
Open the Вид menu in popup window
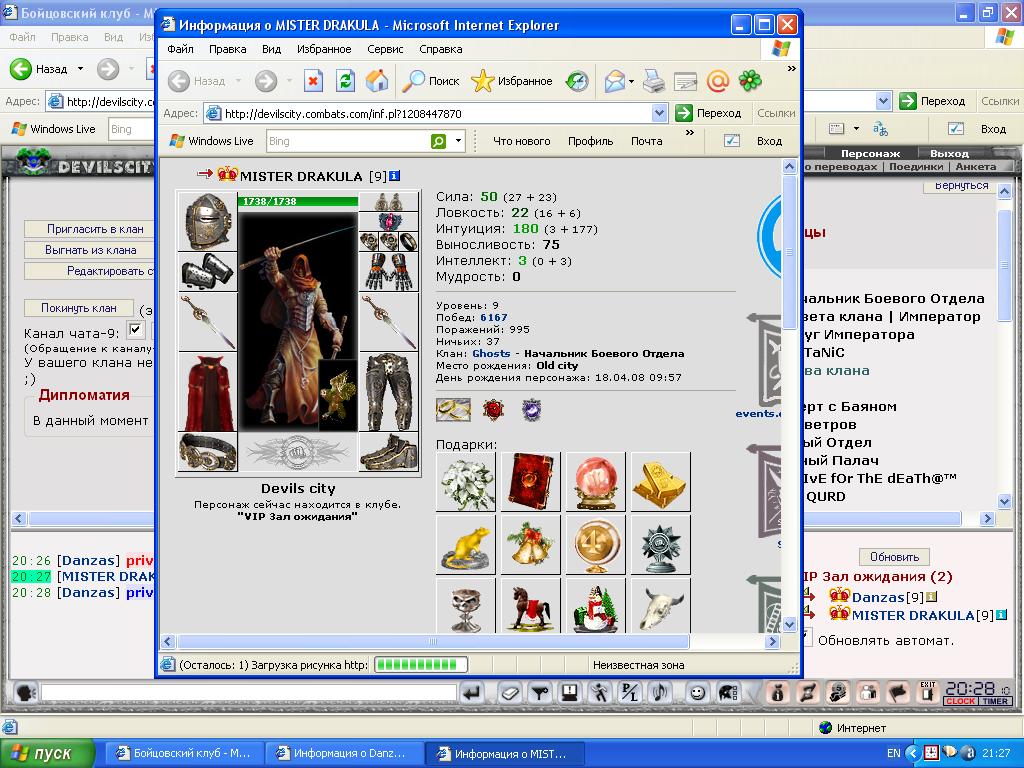click(x=271, y=49)
